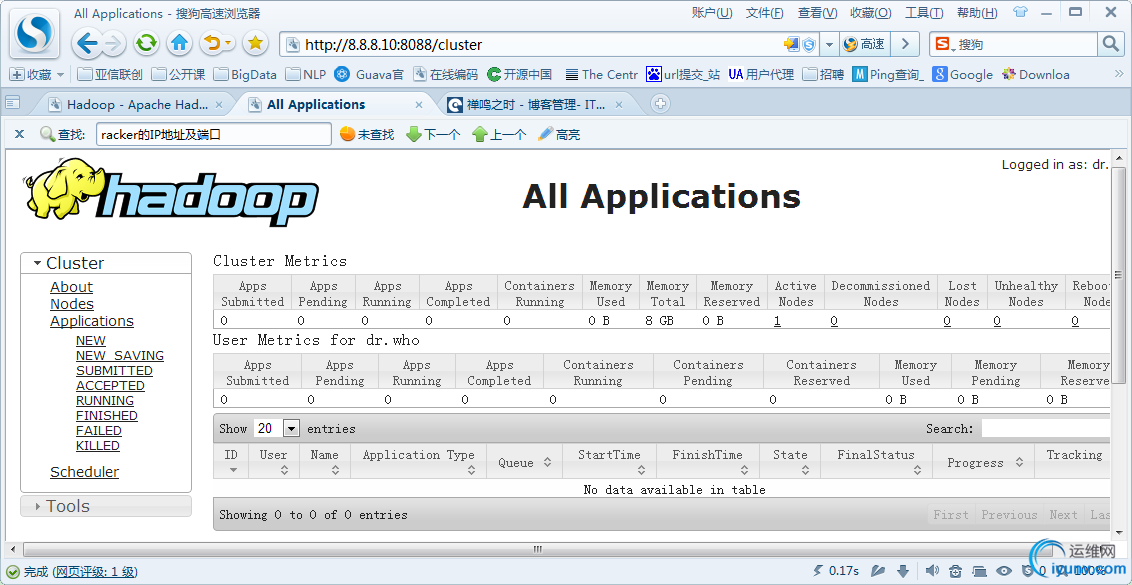Reload the page with green refresh icon
Image resolution: width=1132 pixels, height=585 pixels.
[147, 44]
